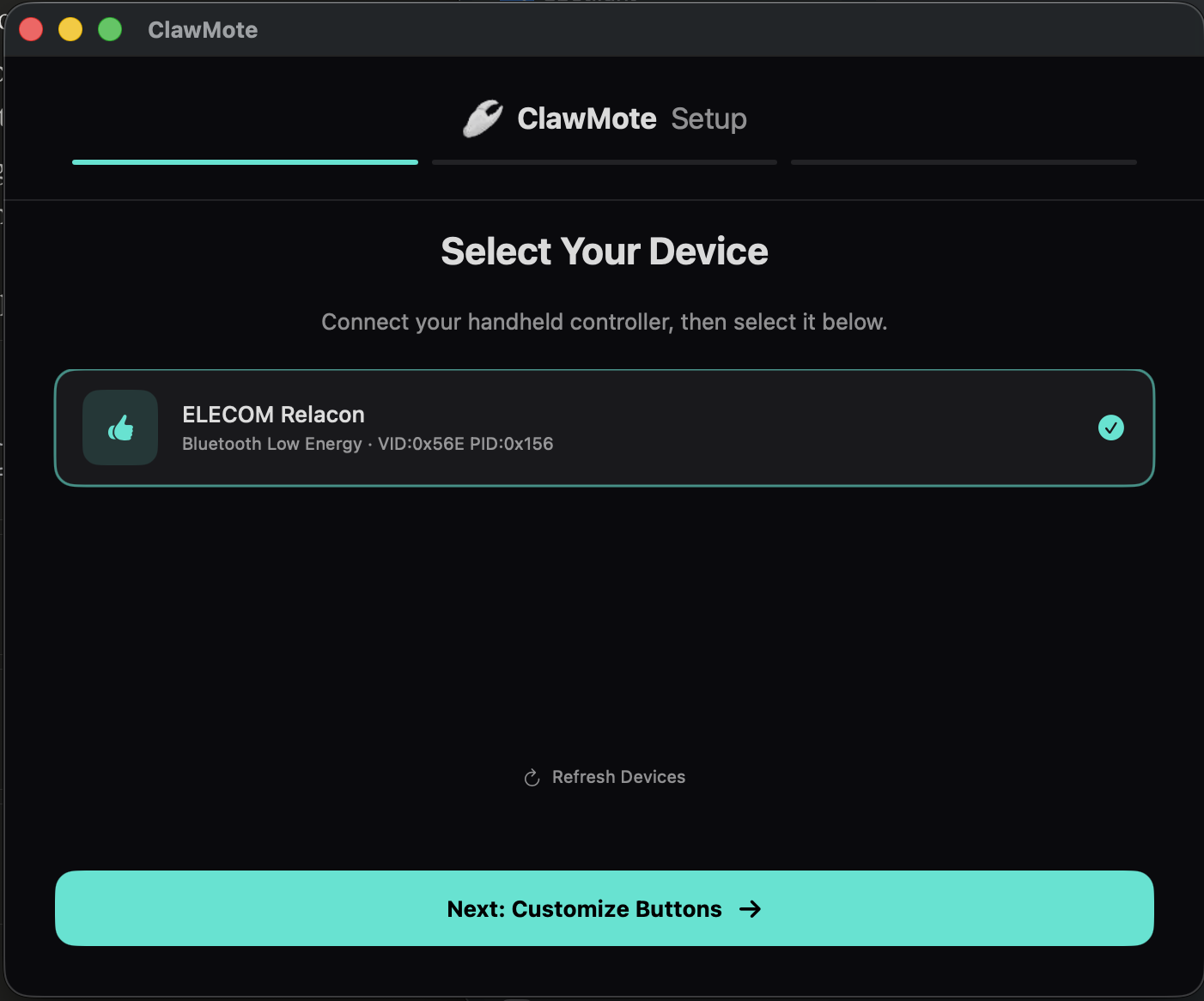The height and width of the screenshot is (1001, 1204).
Task: Click the third setup progress step bar
Action: 964,162
